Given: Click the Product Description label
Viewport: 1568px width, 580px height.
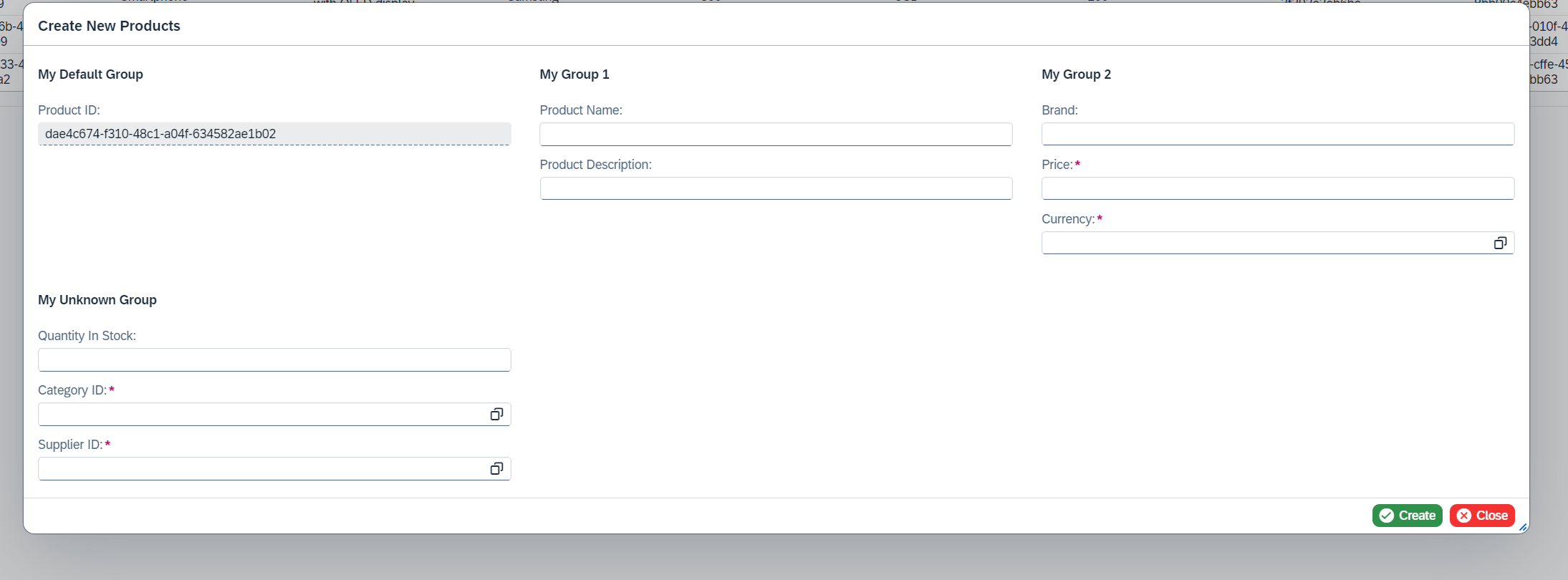Looking at the screenshot, I should tap(596, 165).
